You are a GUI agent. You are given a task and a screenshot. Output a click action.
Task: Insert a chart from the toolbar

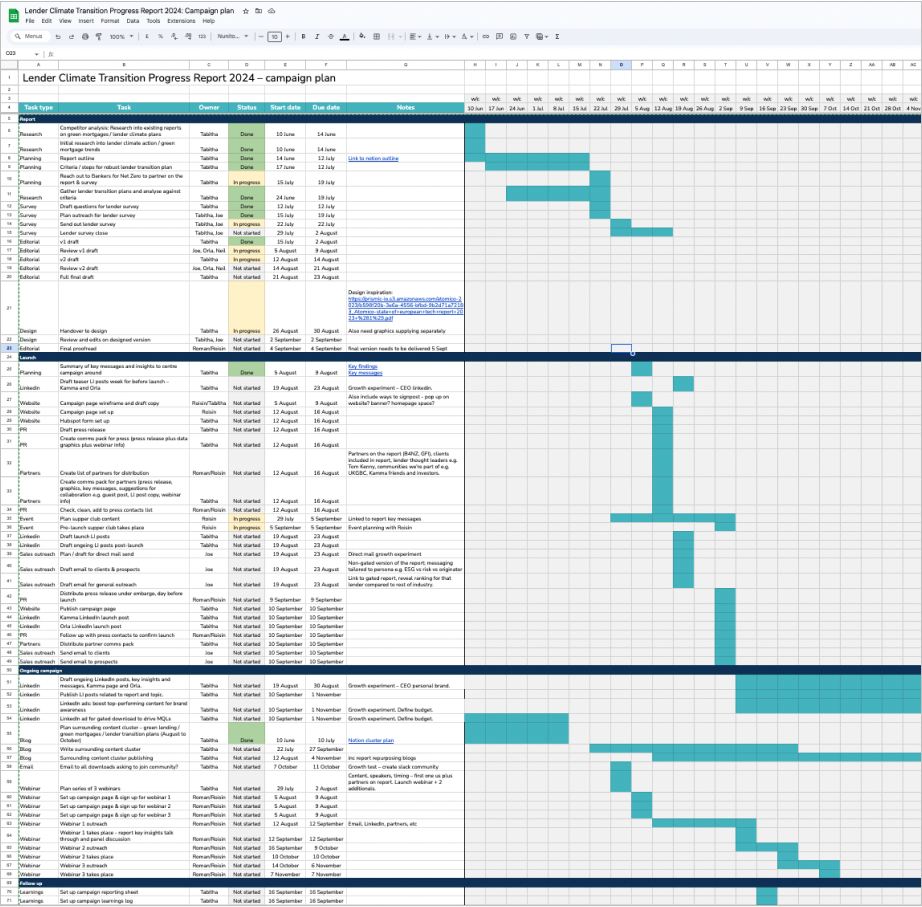click(x=512, y=36)
